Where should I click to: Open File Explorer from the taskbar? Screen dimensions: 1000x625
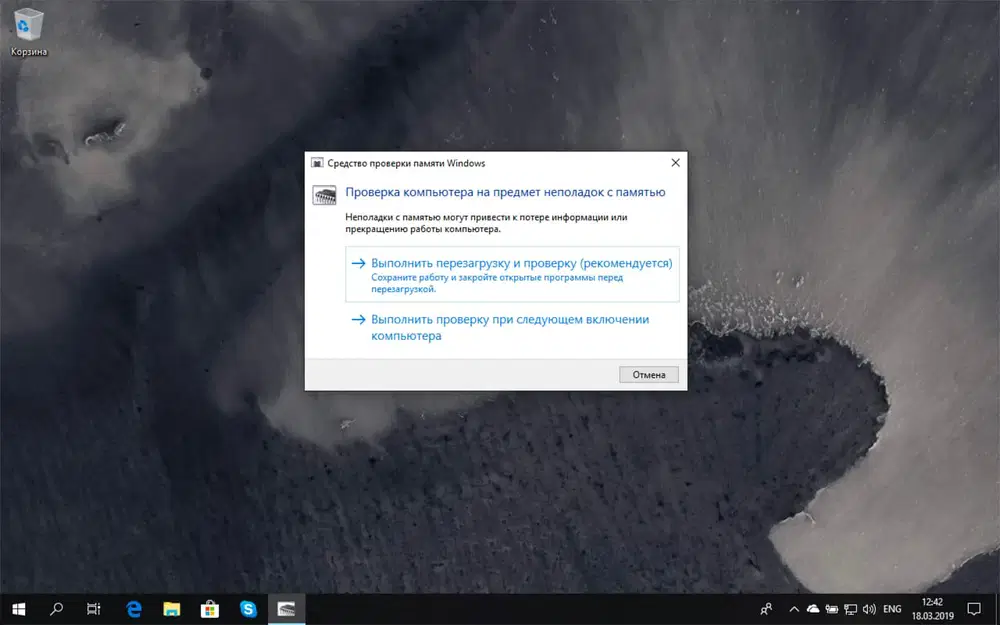[172, 609]
